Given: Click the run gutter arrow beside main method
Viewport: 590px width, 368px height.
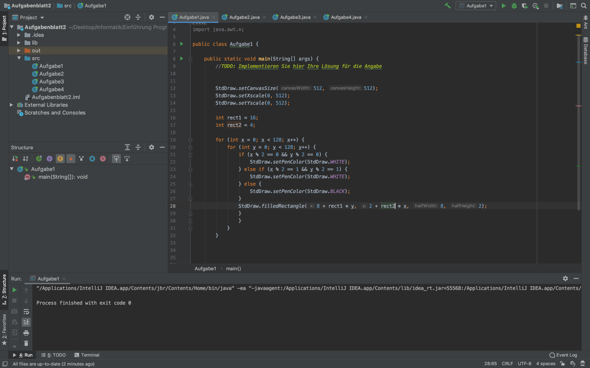Looking at the screenshot, I should [x=182, y=59].
